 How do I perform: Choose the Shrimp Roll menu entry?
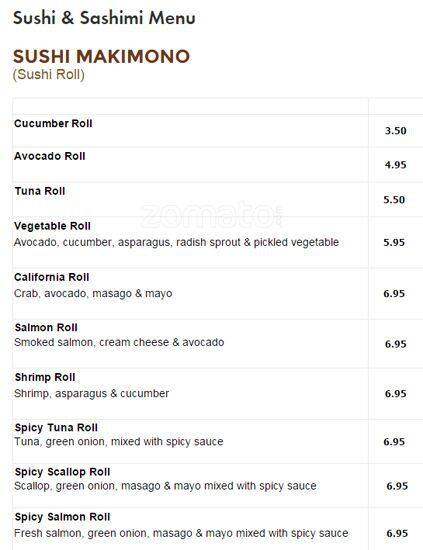tap(45, 377)
